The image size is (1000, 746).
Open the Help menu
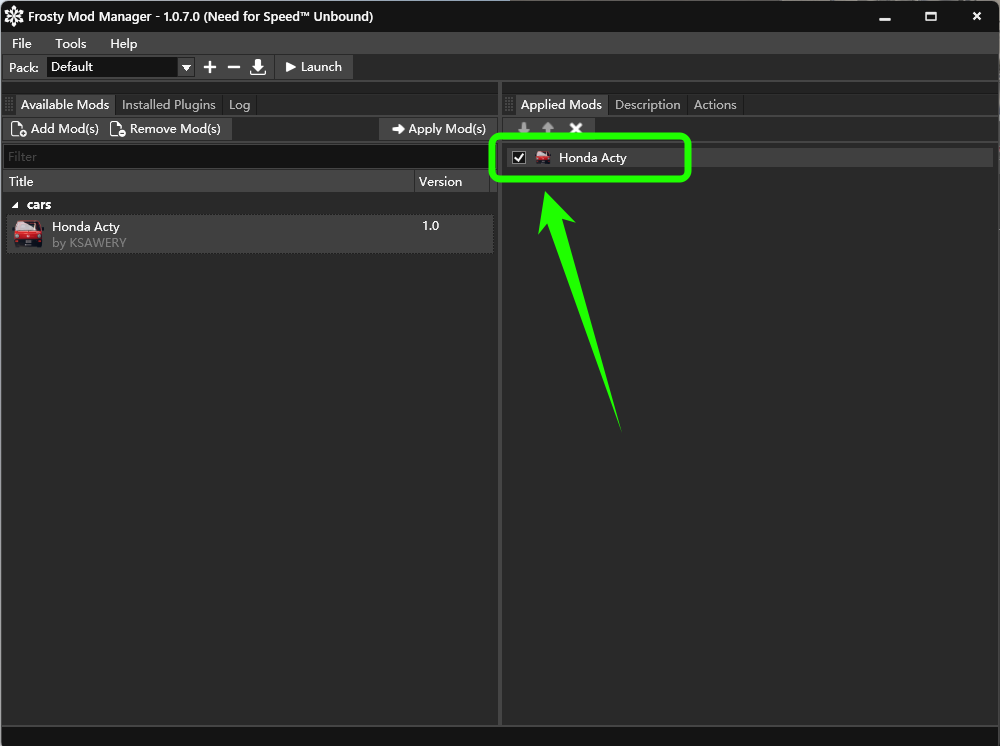pos(124,43)
